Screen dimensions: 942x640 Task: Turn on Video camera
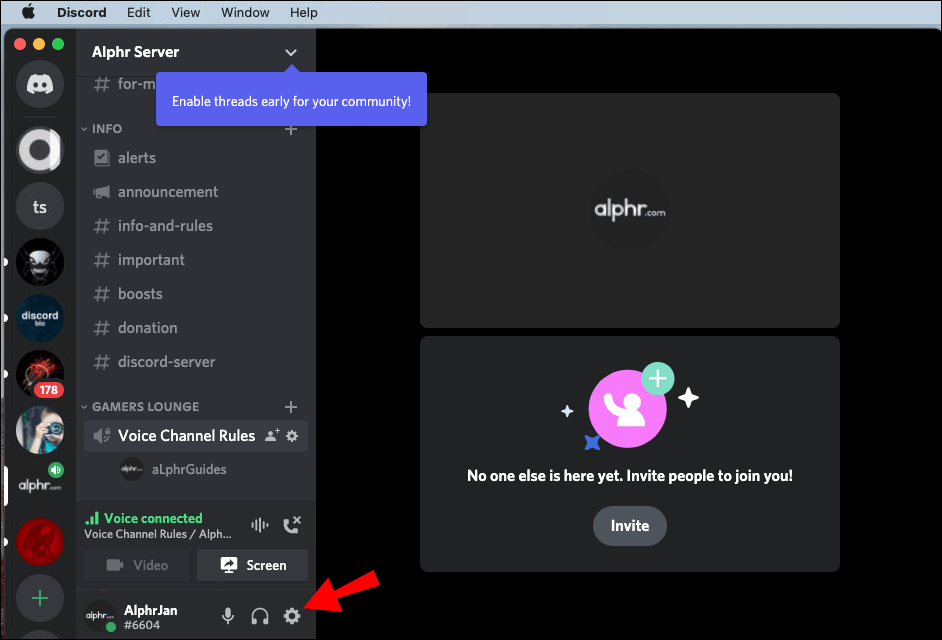(x=136, y=565)
